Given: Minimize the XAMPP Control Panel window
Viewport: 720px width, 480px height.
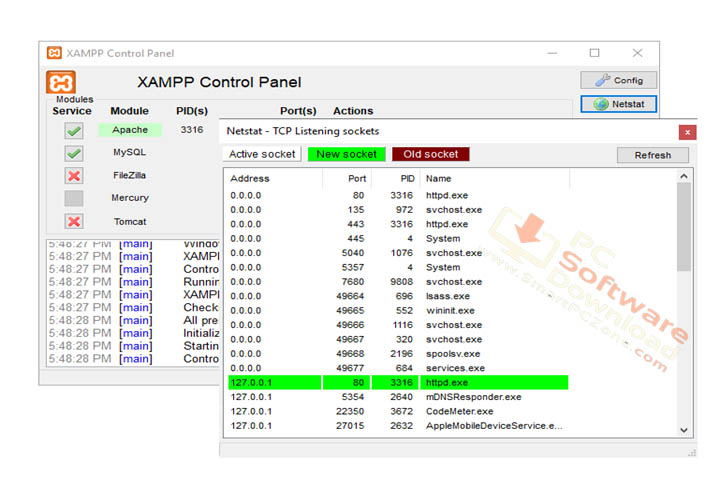Looking at the screenshot, I should [552, 53].
